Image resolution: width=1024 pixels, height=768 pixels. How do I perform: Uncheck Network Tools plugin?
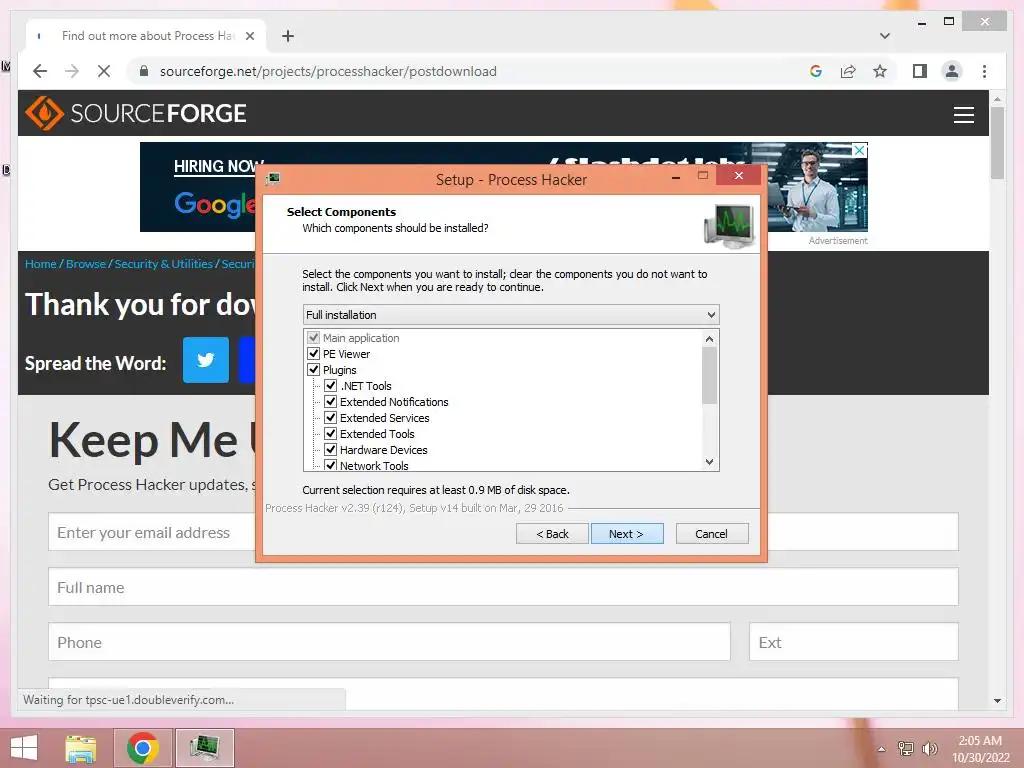click(330, 465)
